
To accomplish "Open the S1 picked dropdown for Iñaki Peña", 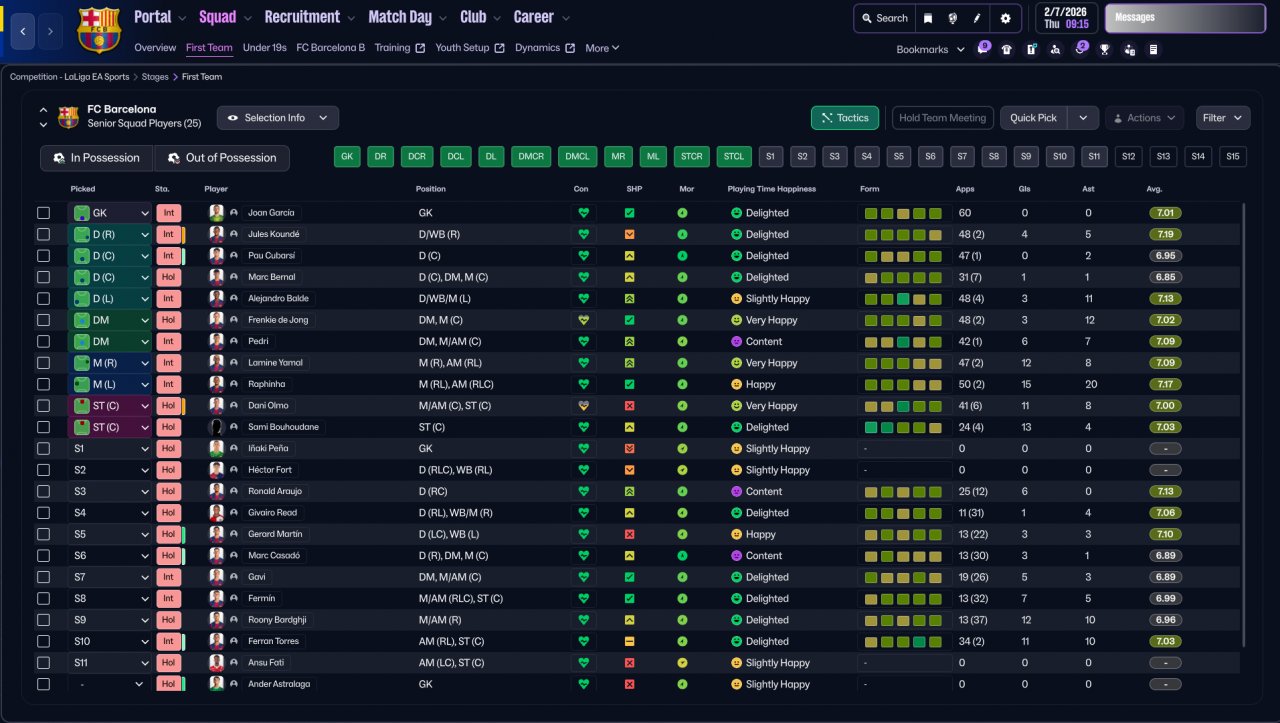I will tap(110, 449).
